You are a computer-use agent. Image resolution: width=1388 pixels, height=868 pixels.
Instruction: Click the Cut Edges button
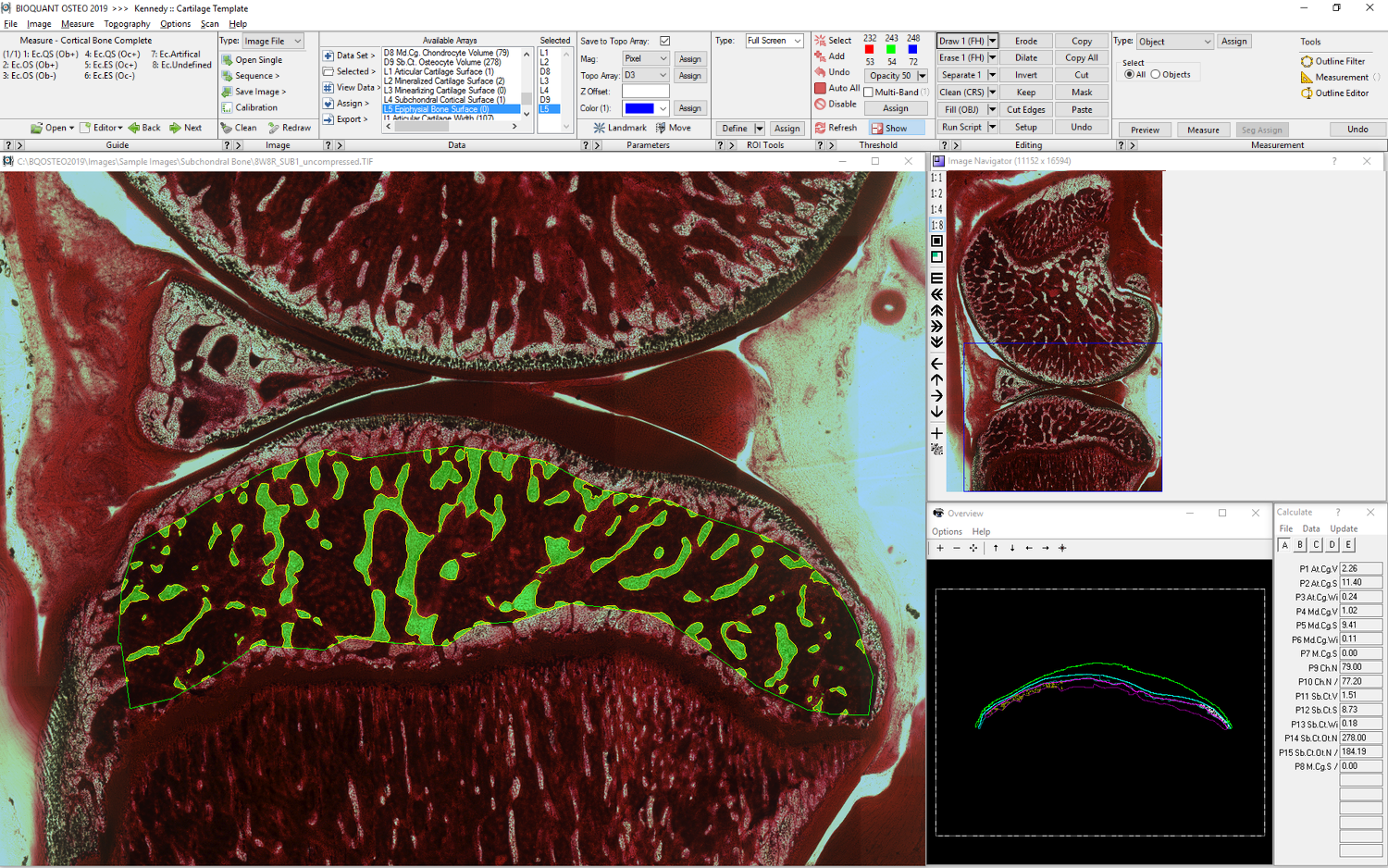coord(1025,110)
